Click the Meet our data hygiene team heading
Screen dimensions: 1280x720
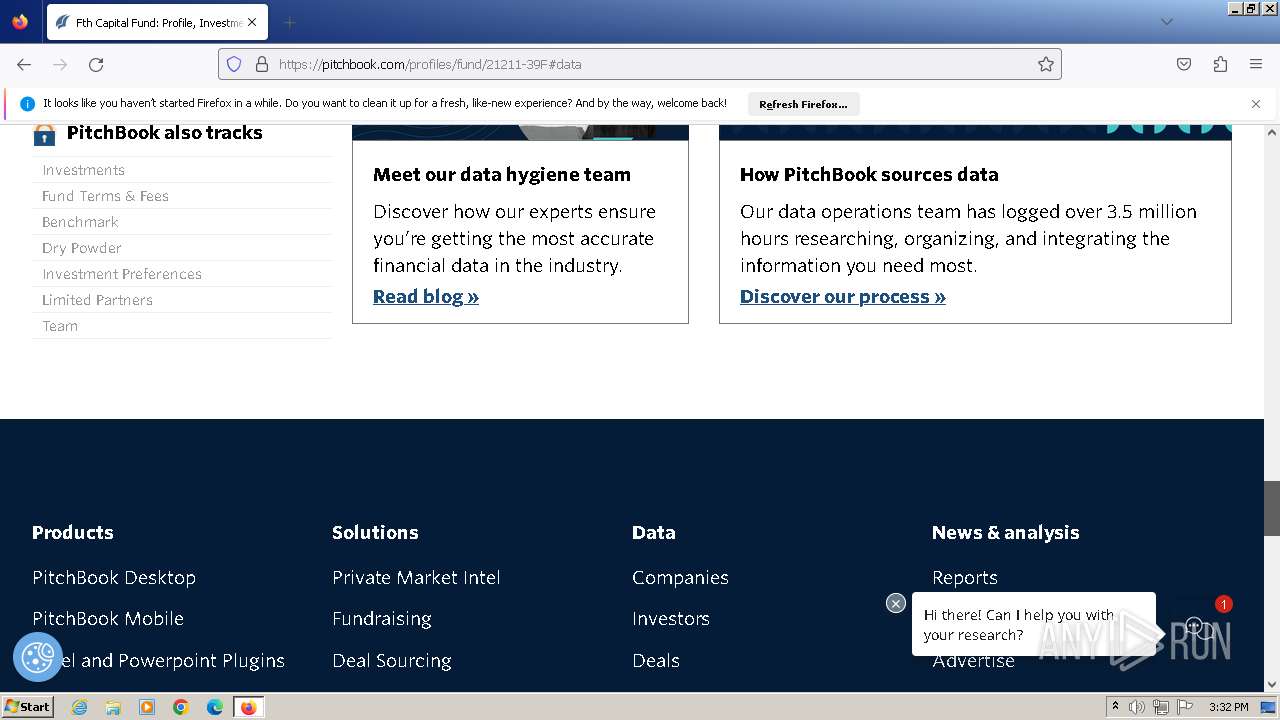(x=502, y=174)
